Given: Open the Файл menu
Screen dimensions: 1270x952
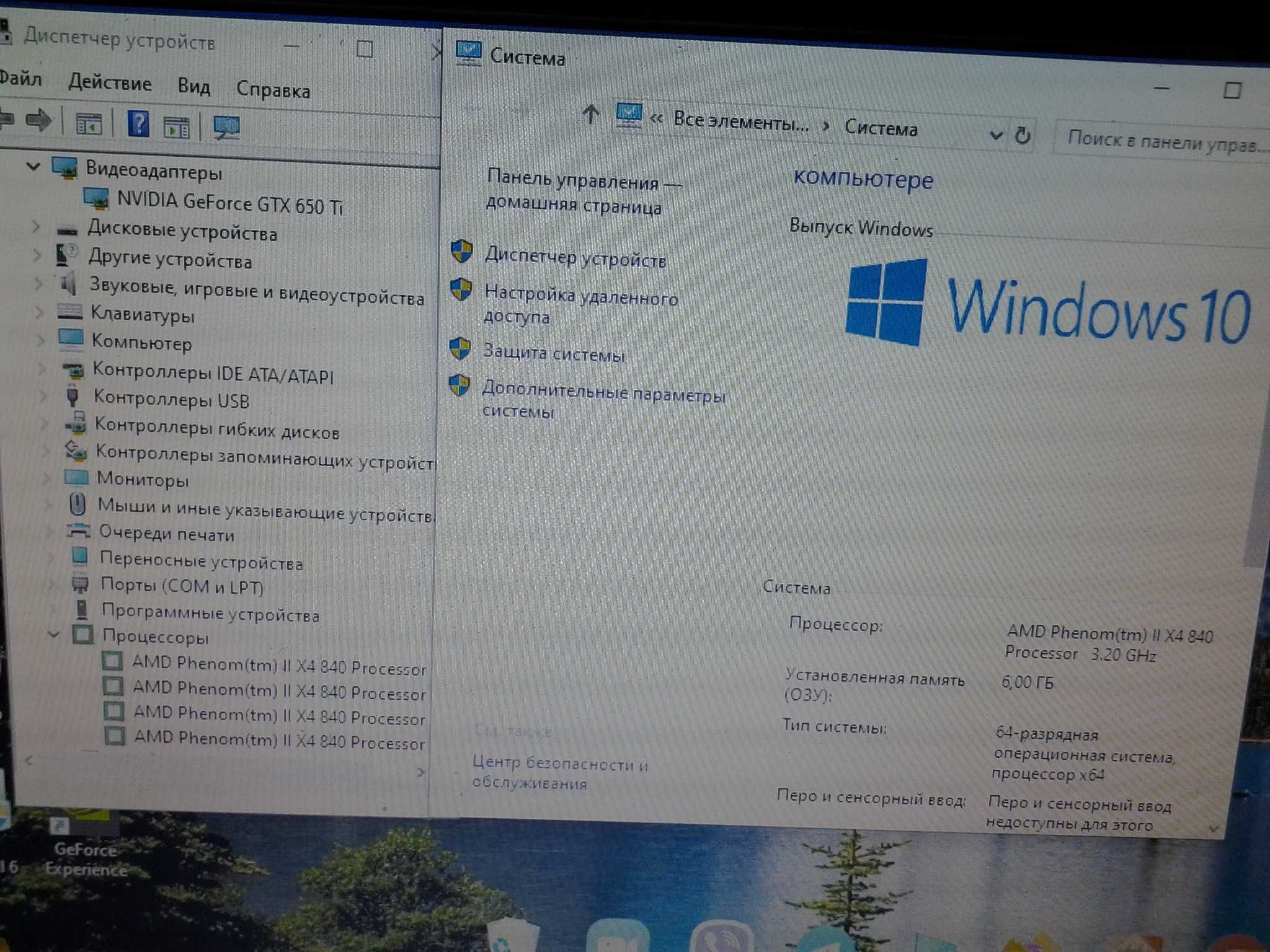Looking at the screenshot, I should click(20, 79).
